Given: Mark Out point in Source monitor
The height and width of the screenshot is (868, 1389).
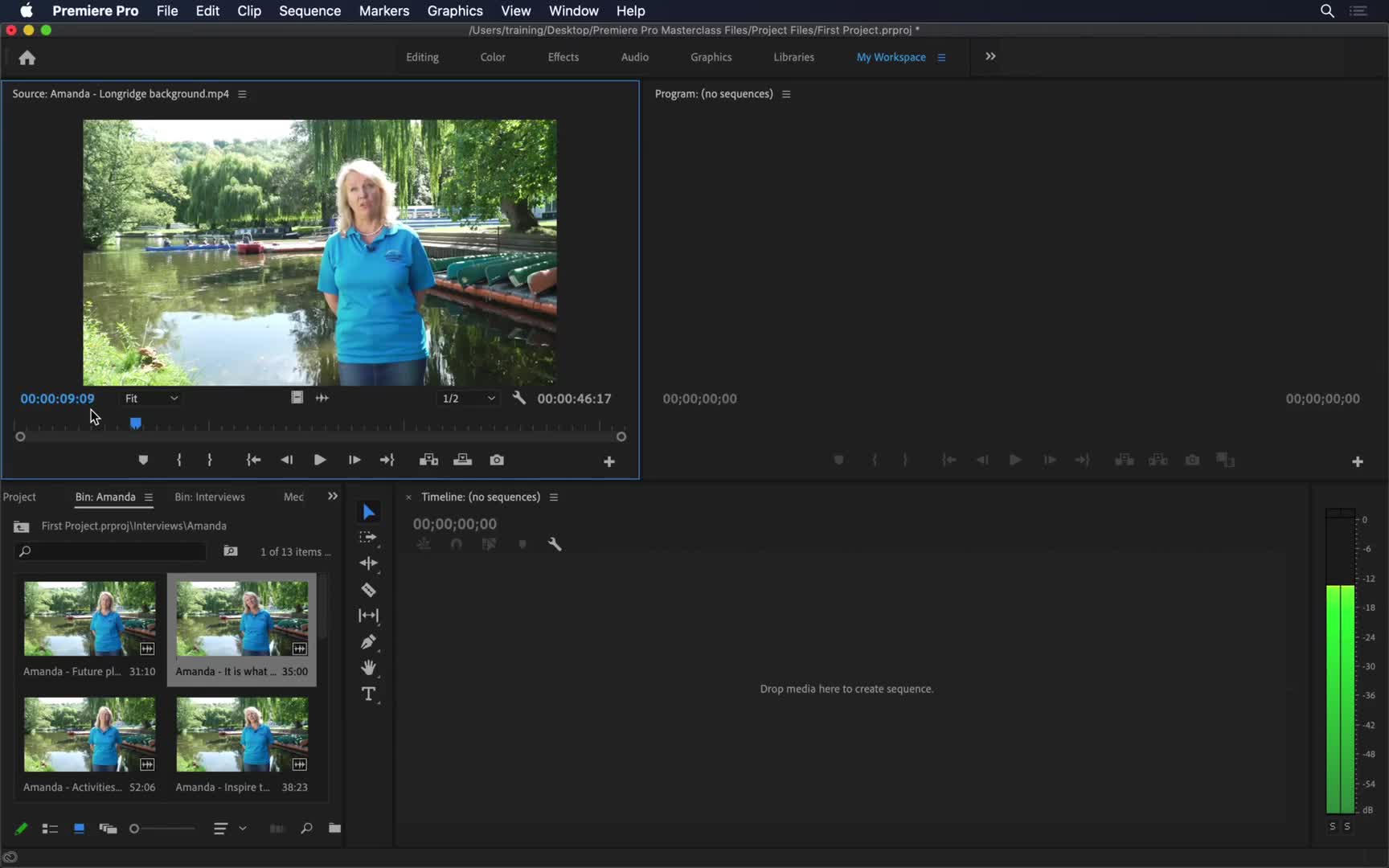Looking at the screenshot, I should [x=210, y=460].
